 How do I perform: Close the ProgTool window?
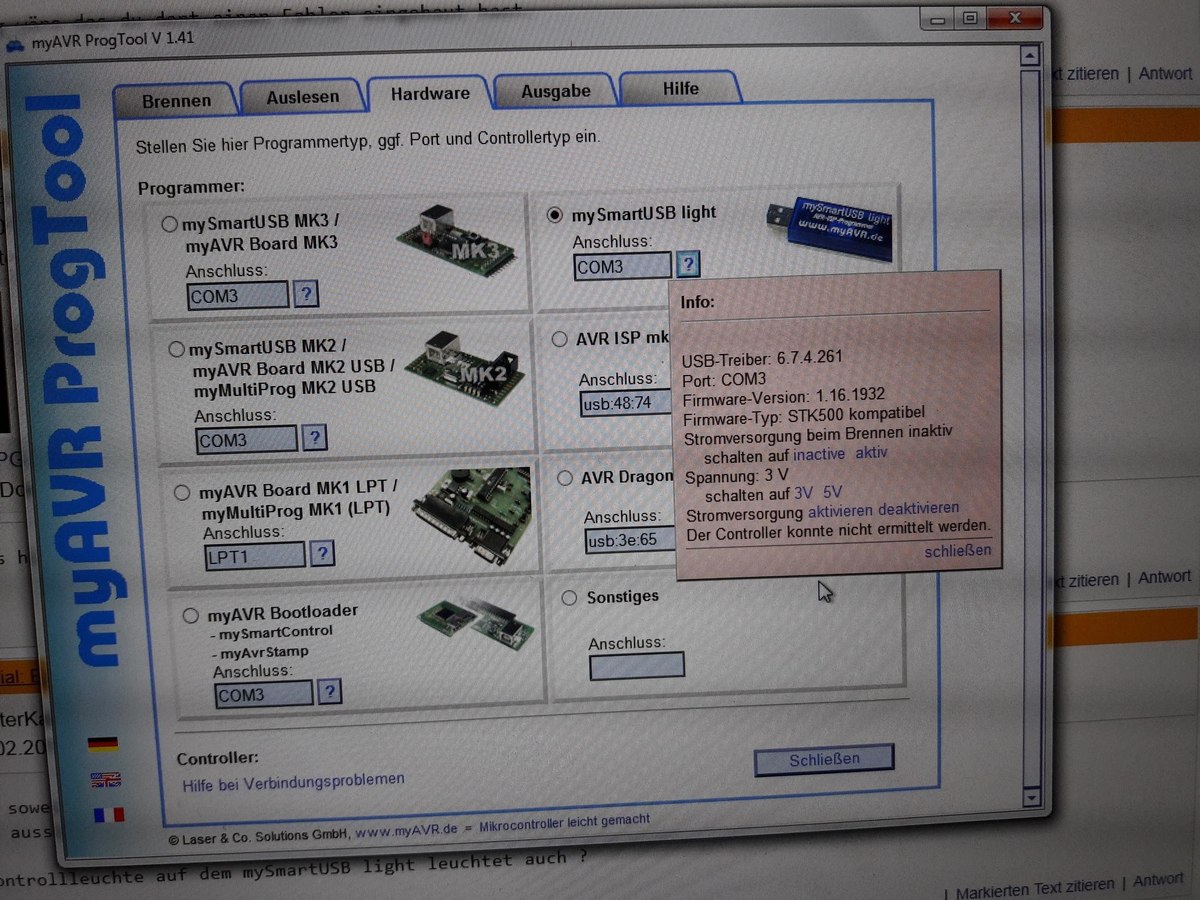[1014, 18]
